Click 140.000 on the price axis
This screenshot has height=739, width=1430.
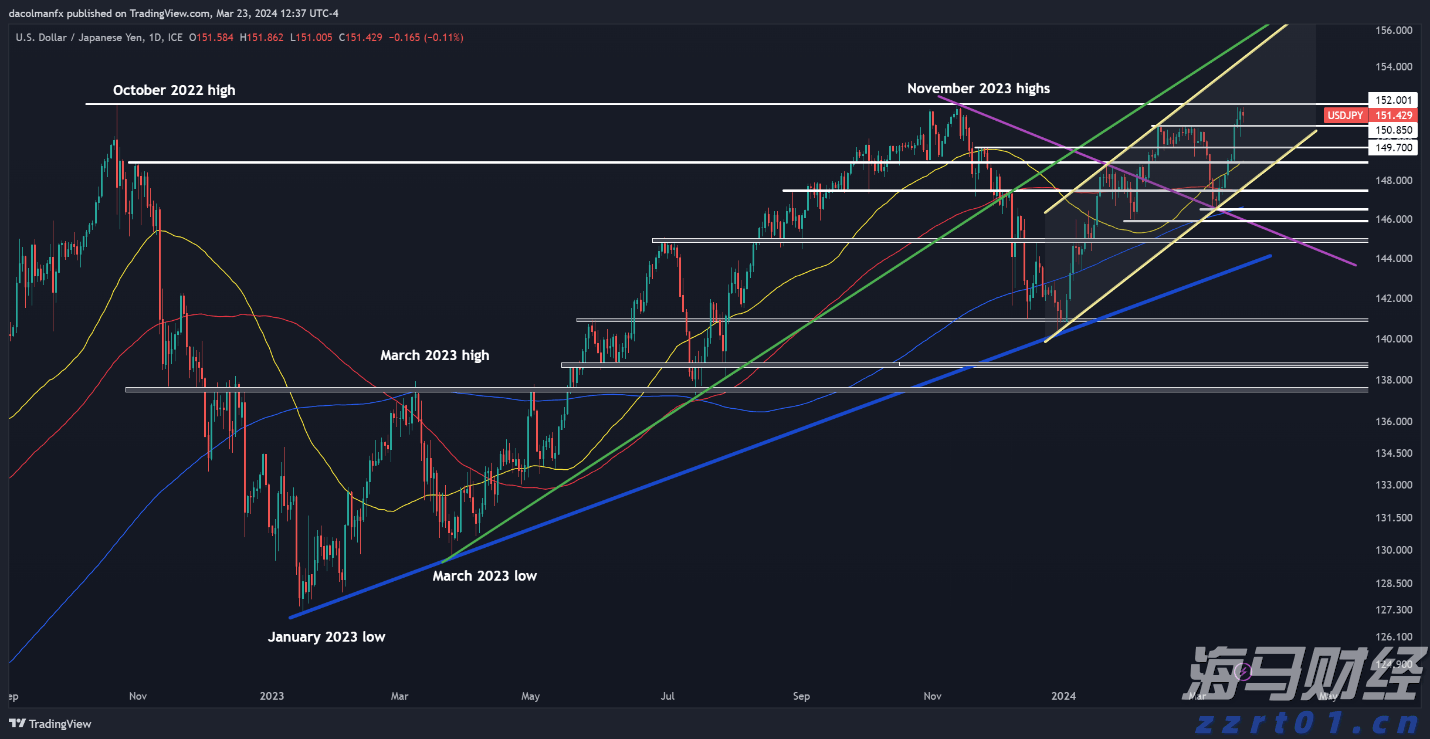1393,339
